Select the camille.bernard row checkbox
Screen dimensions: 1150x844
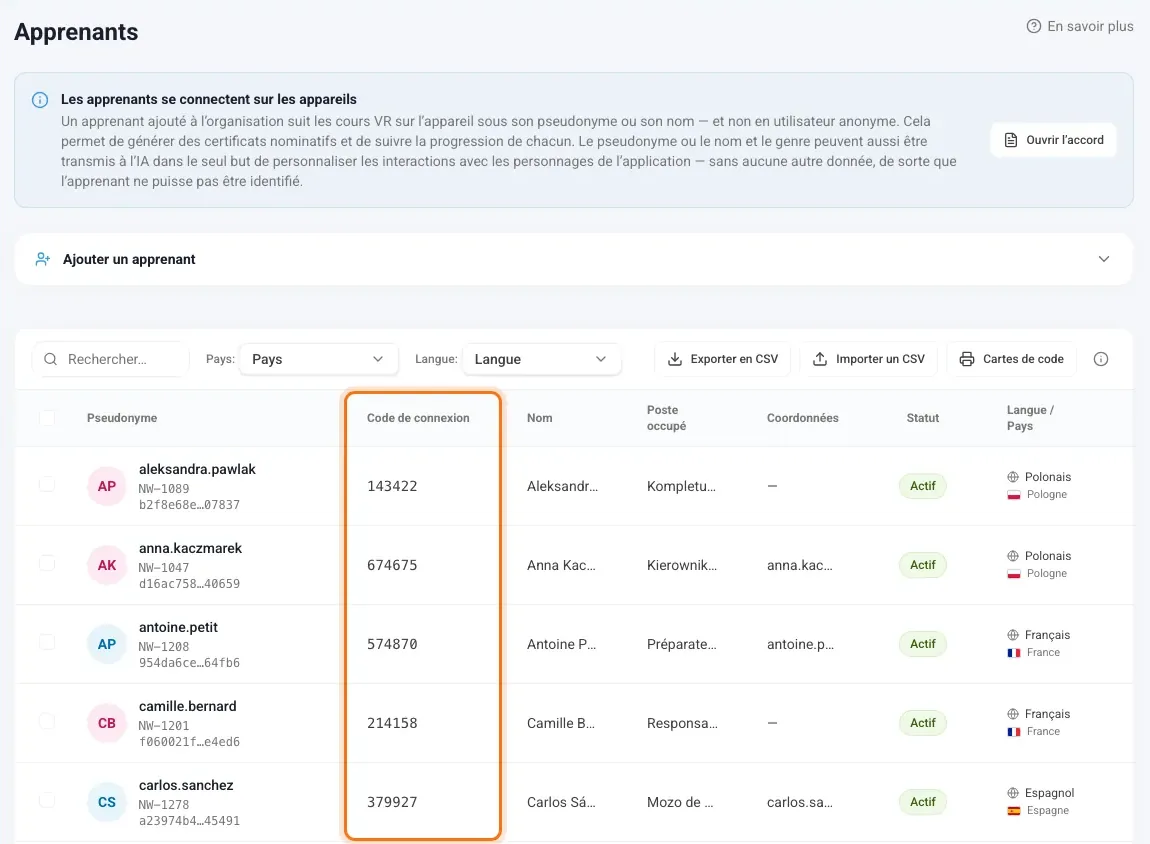coord(47,721)
